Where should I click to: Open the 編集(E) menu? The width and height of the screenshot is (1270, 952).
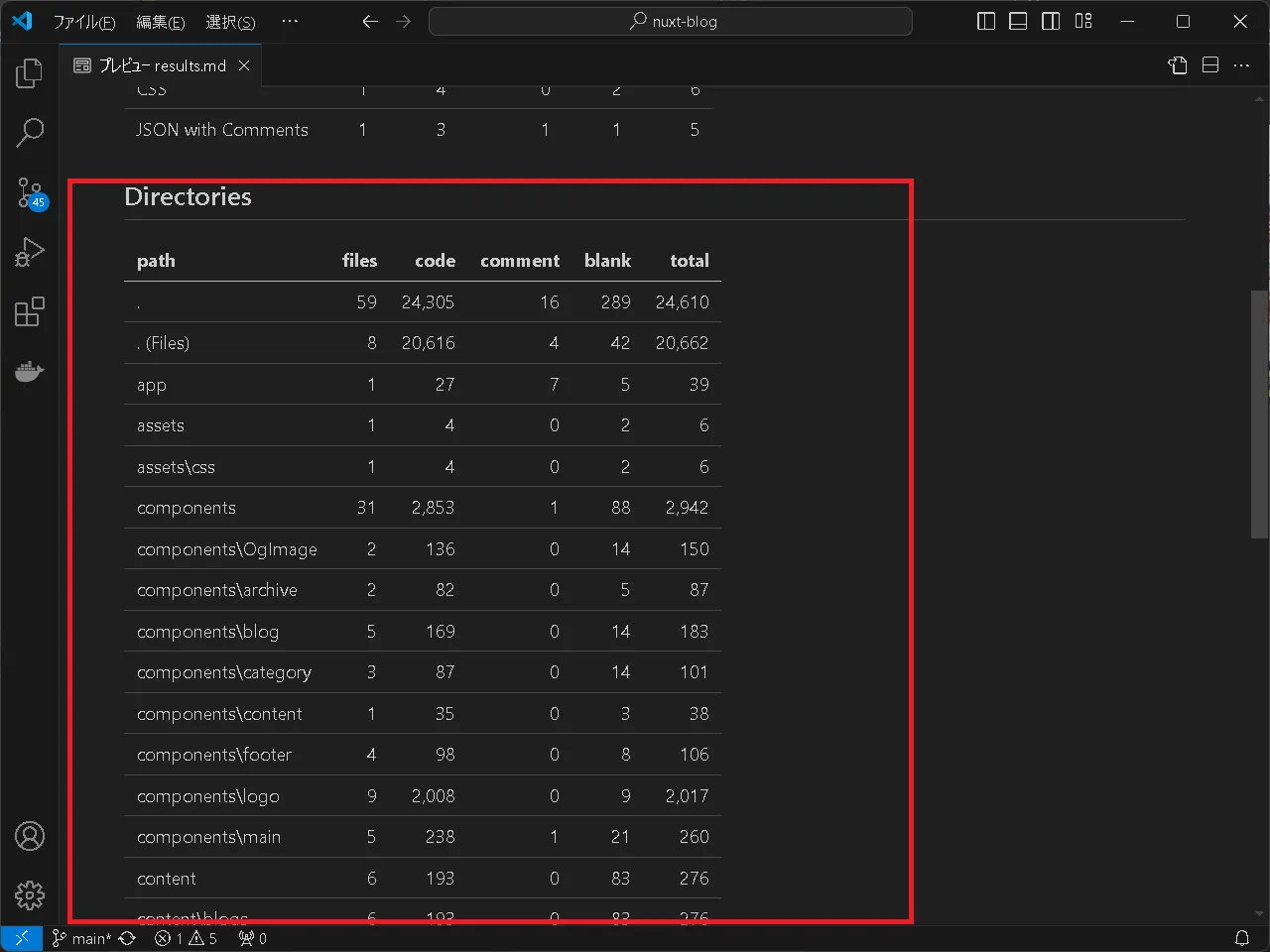coord(161,21)
